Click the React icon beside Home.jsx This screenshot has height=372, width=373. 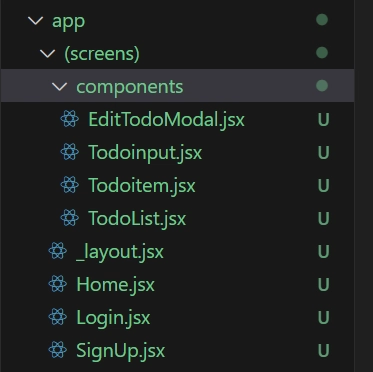pos(58,284)
